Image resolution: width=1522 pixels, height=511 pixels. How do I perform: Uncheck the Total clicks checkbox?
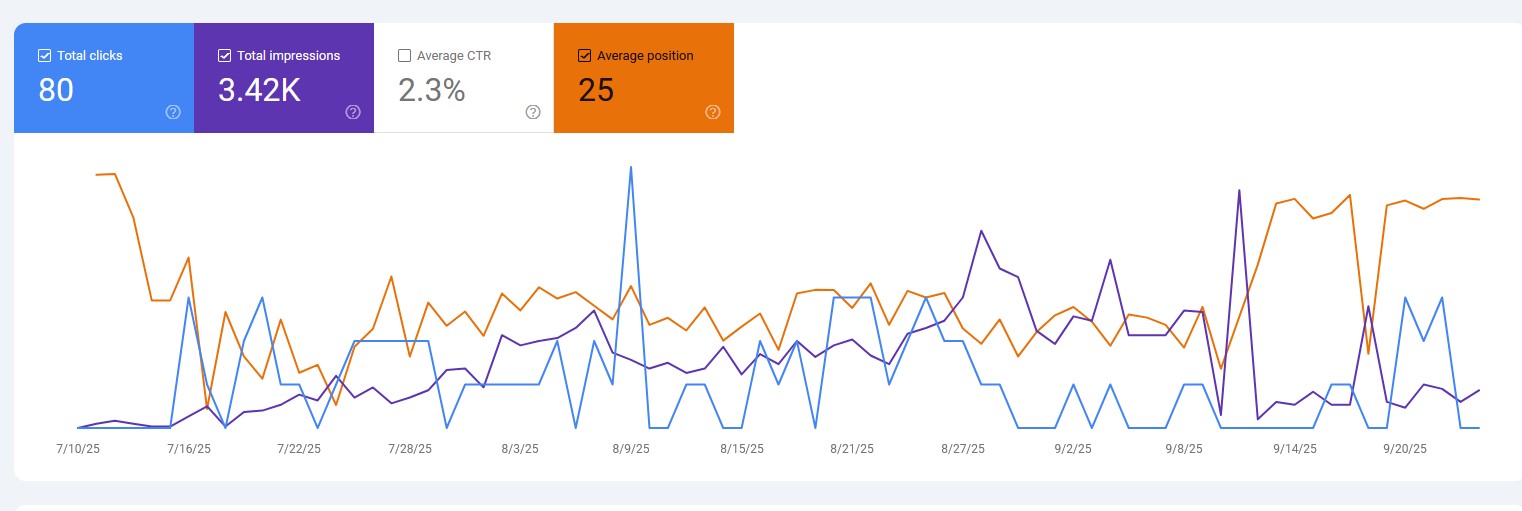(44, 56)
